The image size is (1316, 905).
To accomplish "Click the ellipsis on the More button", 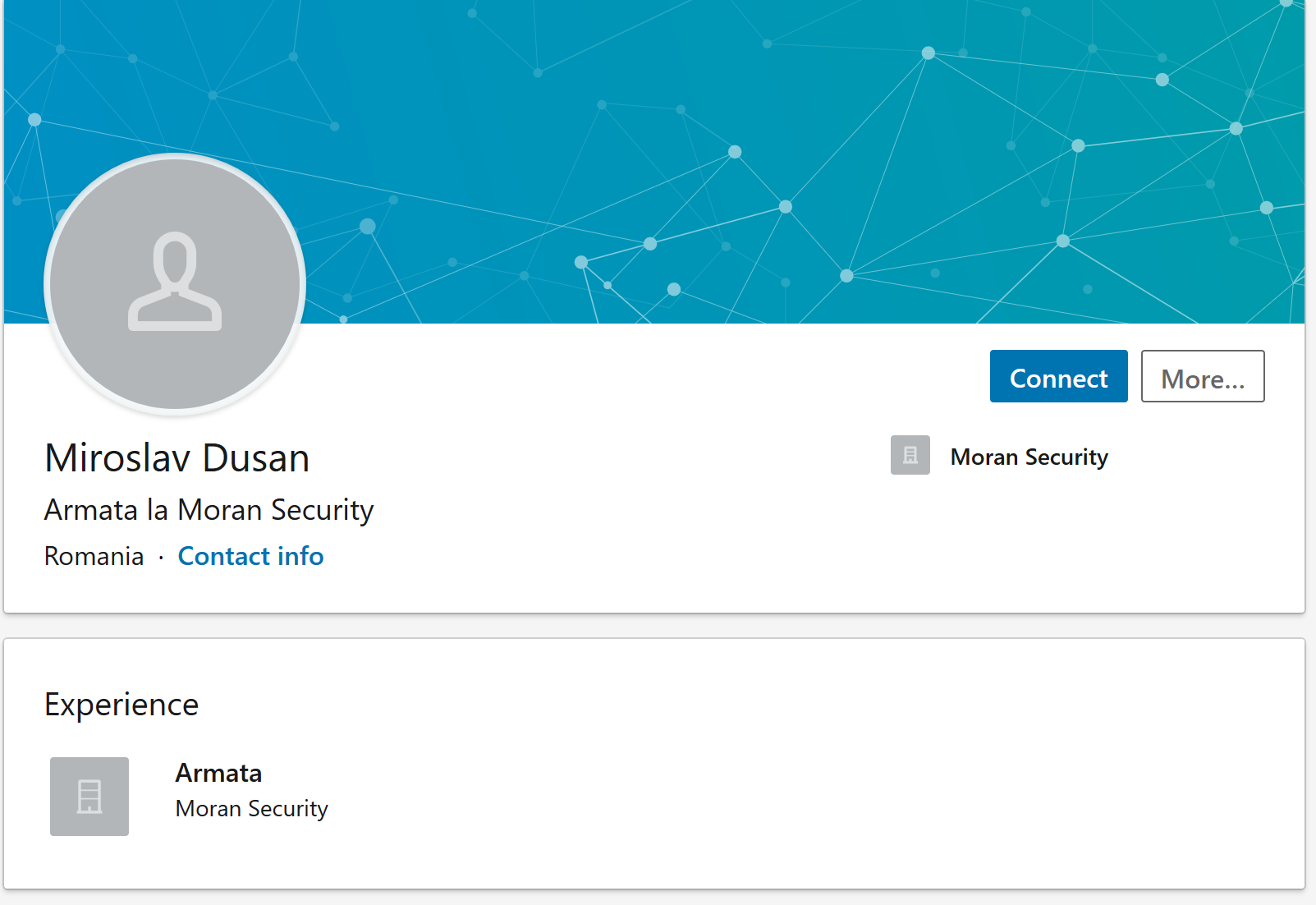I will (1234, 381).
